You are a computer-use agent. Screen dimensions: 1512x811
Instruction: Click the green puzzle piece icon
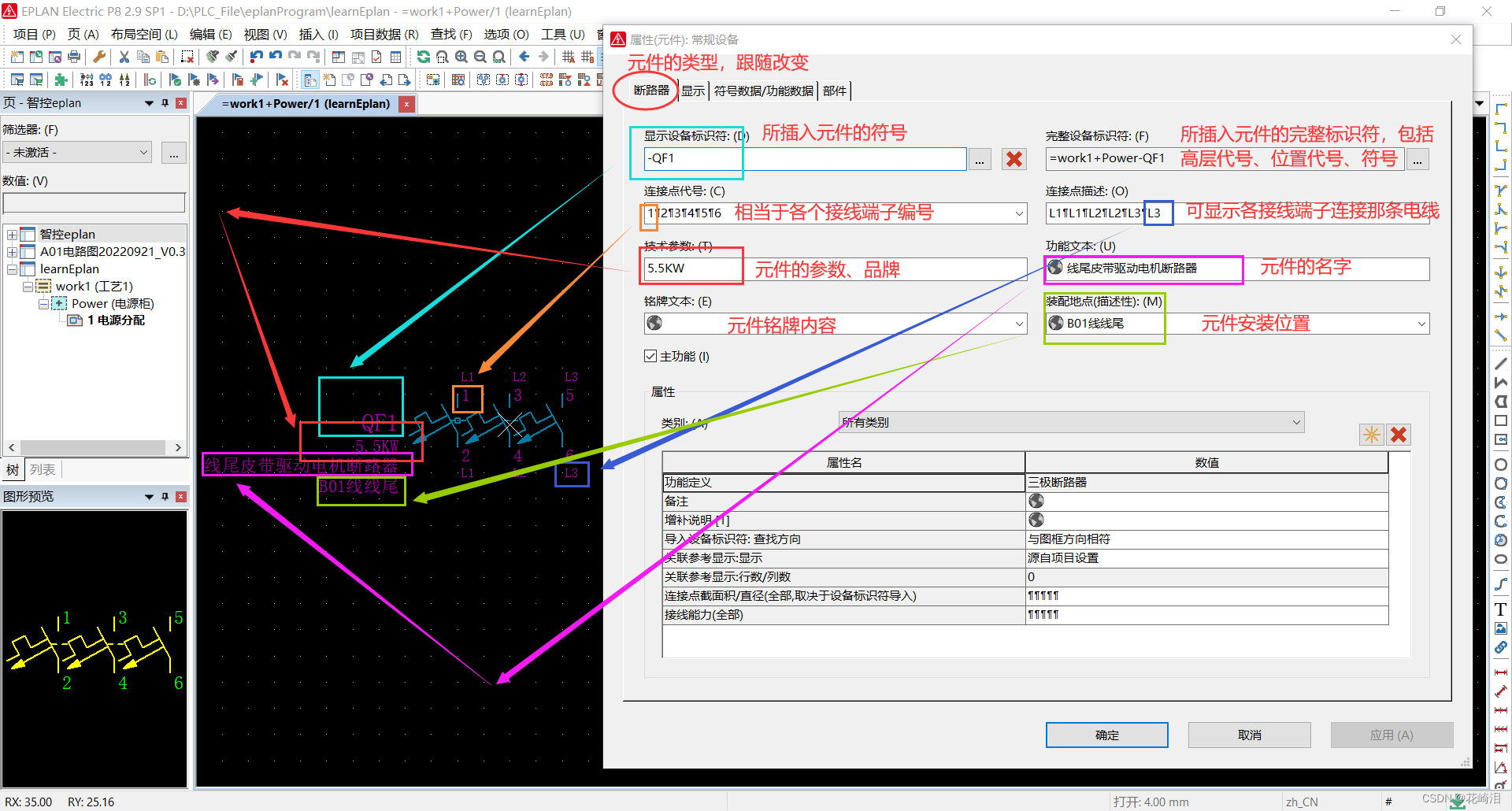click(61, 80)
